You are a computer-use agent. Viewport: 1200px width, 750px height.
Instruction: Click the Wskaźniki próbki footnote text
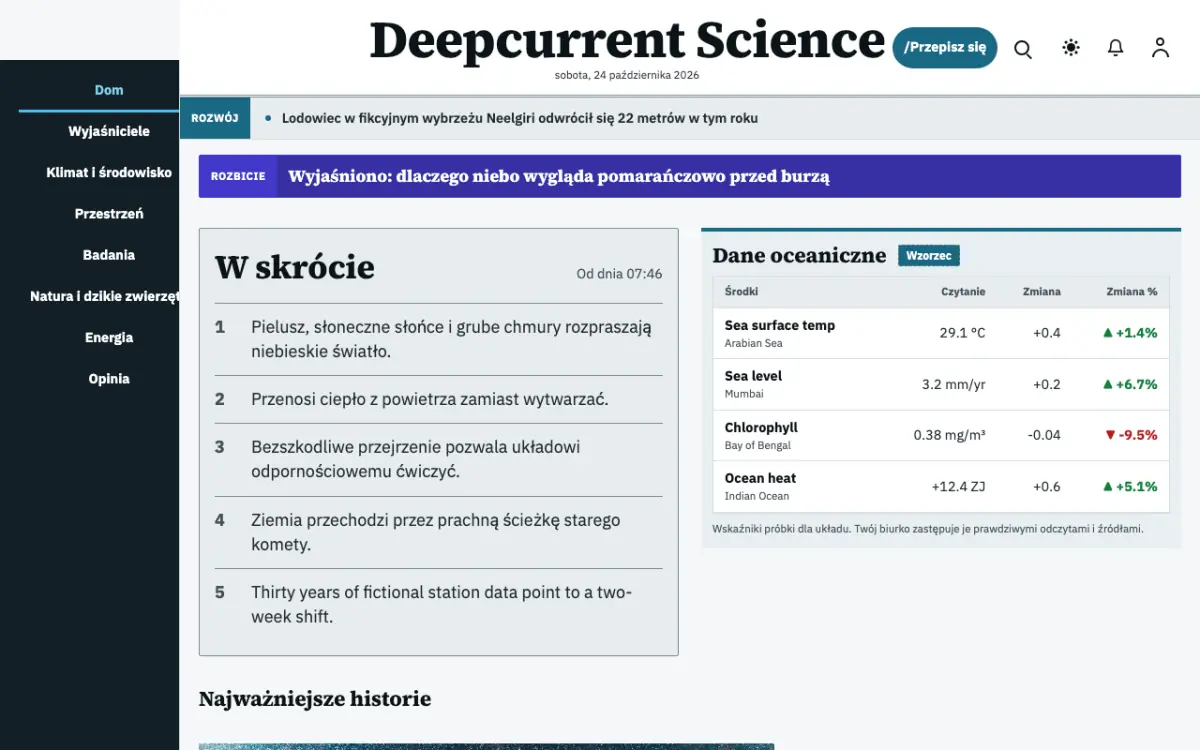(928, 529)
